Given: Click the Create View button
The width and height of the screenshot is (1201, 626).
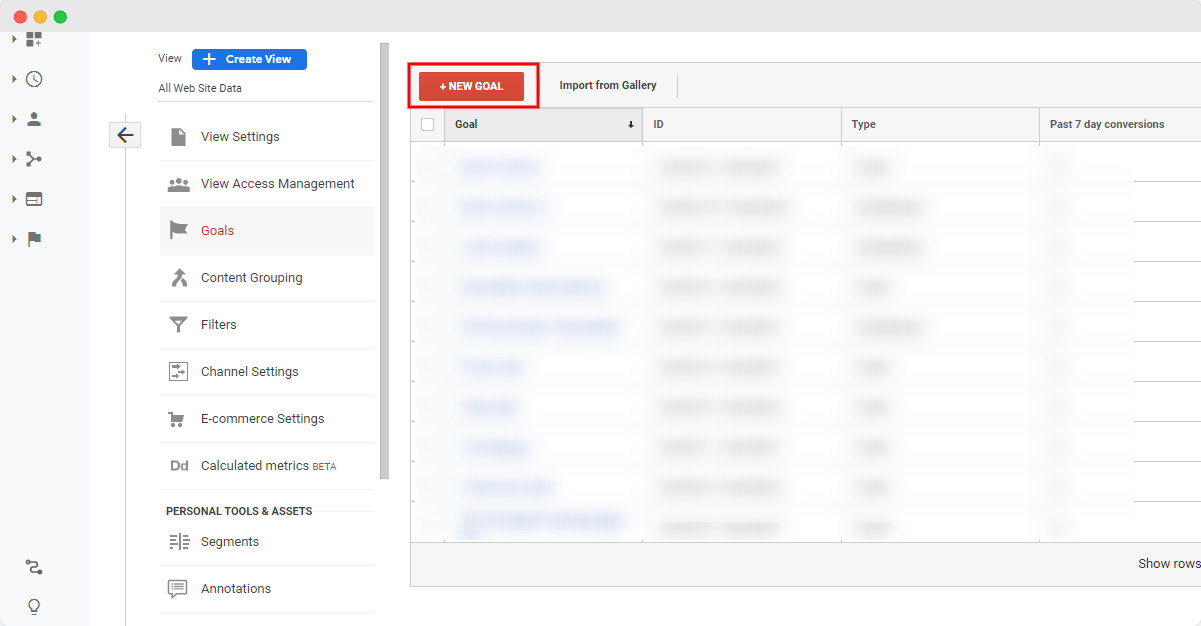Looking at the screenshot, I should [248, 59].
